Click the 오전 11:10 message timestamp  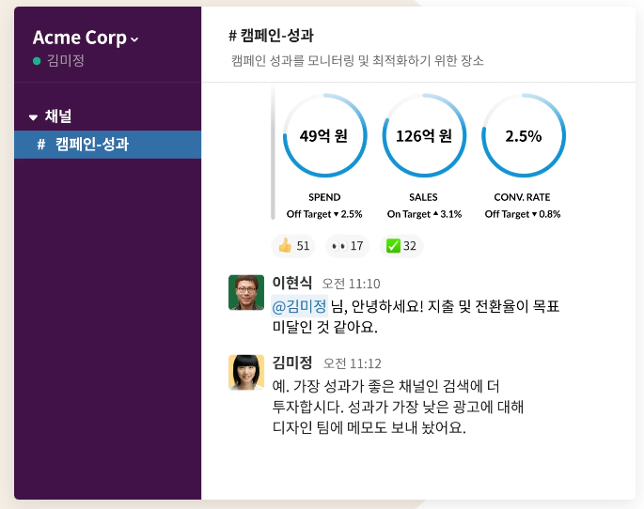click(x=351, y=284)
